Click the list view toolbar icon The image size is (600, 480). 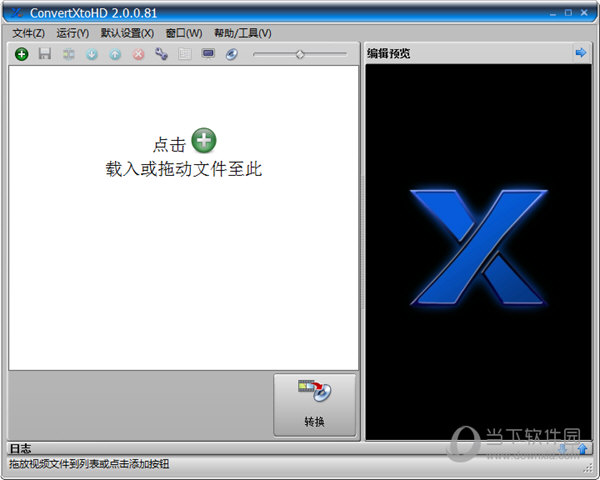pos(185,54)
